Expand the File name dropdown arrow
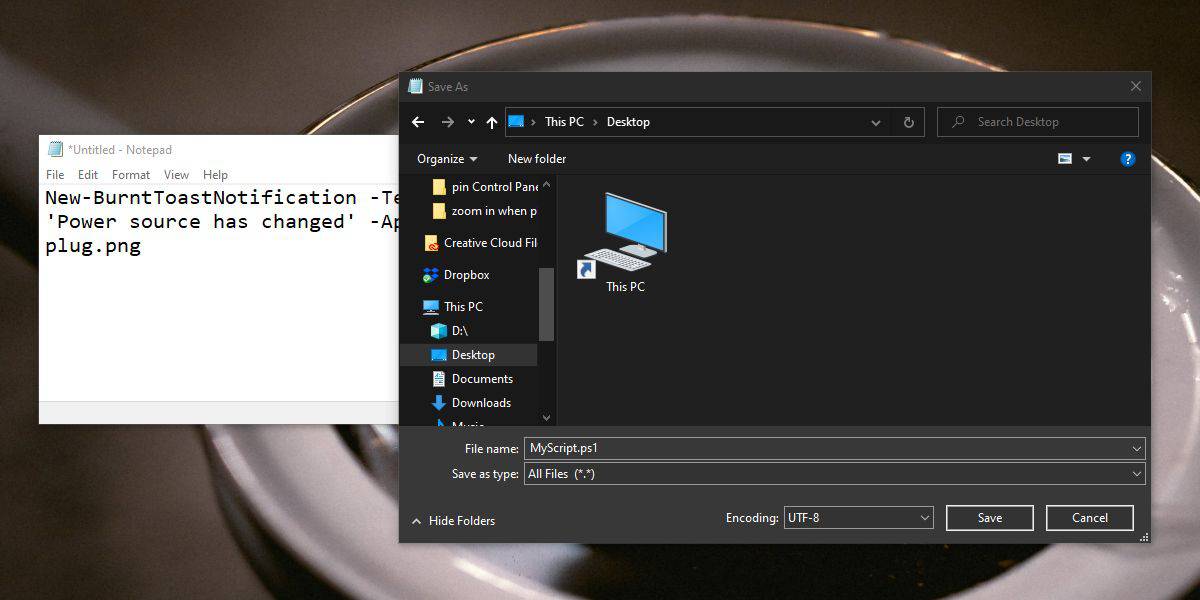The height and width of the screenshot is (600, 1200). coord(1137,449)
